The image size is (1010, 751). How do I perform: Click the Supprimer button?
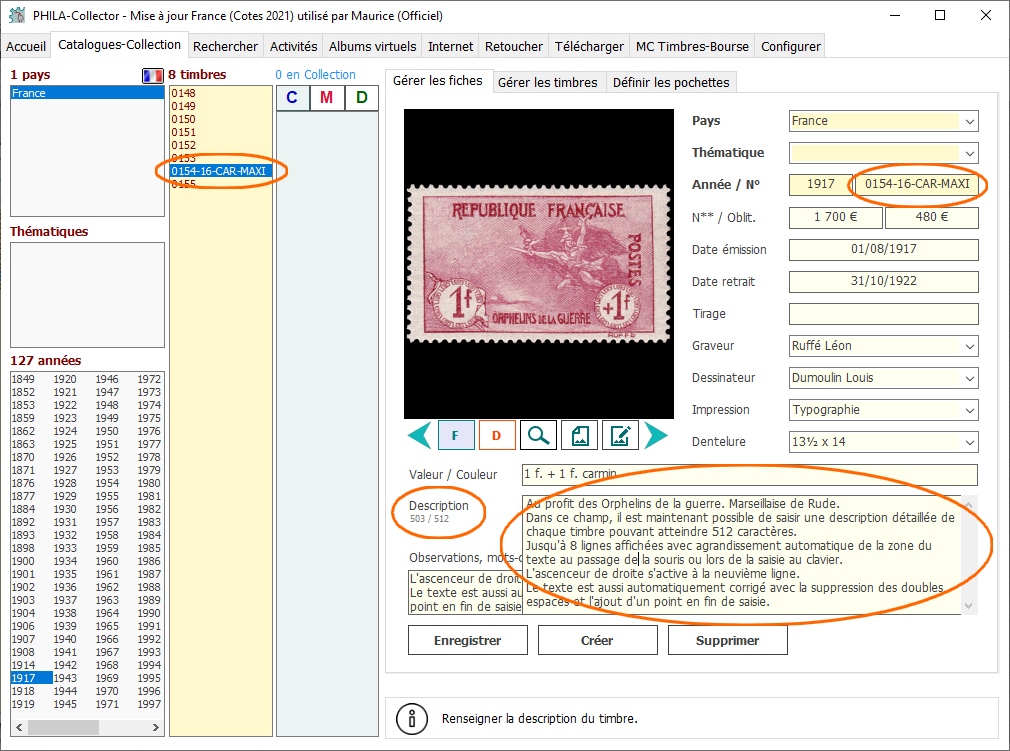click(x=728, y=640)
